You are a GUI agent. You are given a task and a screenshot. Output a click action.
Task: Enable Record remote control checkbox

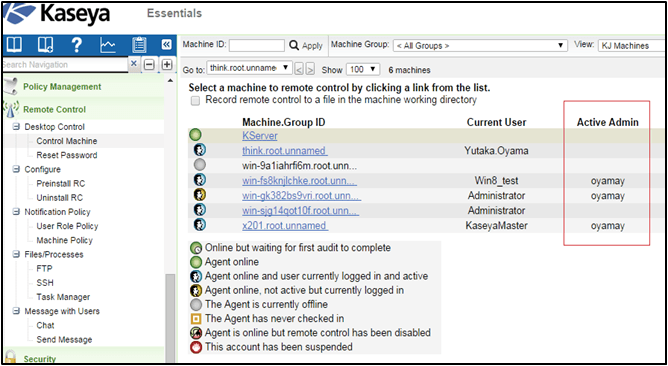(x=195, y=101)
